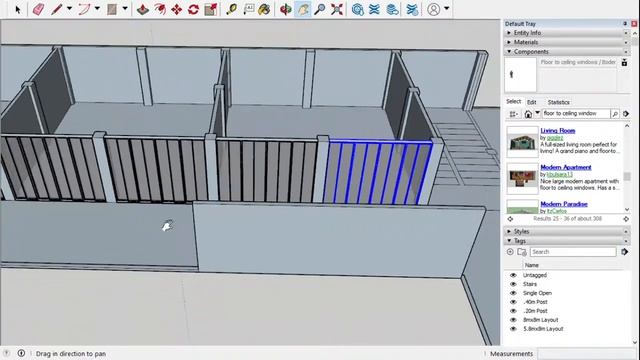Hide the .40m Post tag

point(513,302)
